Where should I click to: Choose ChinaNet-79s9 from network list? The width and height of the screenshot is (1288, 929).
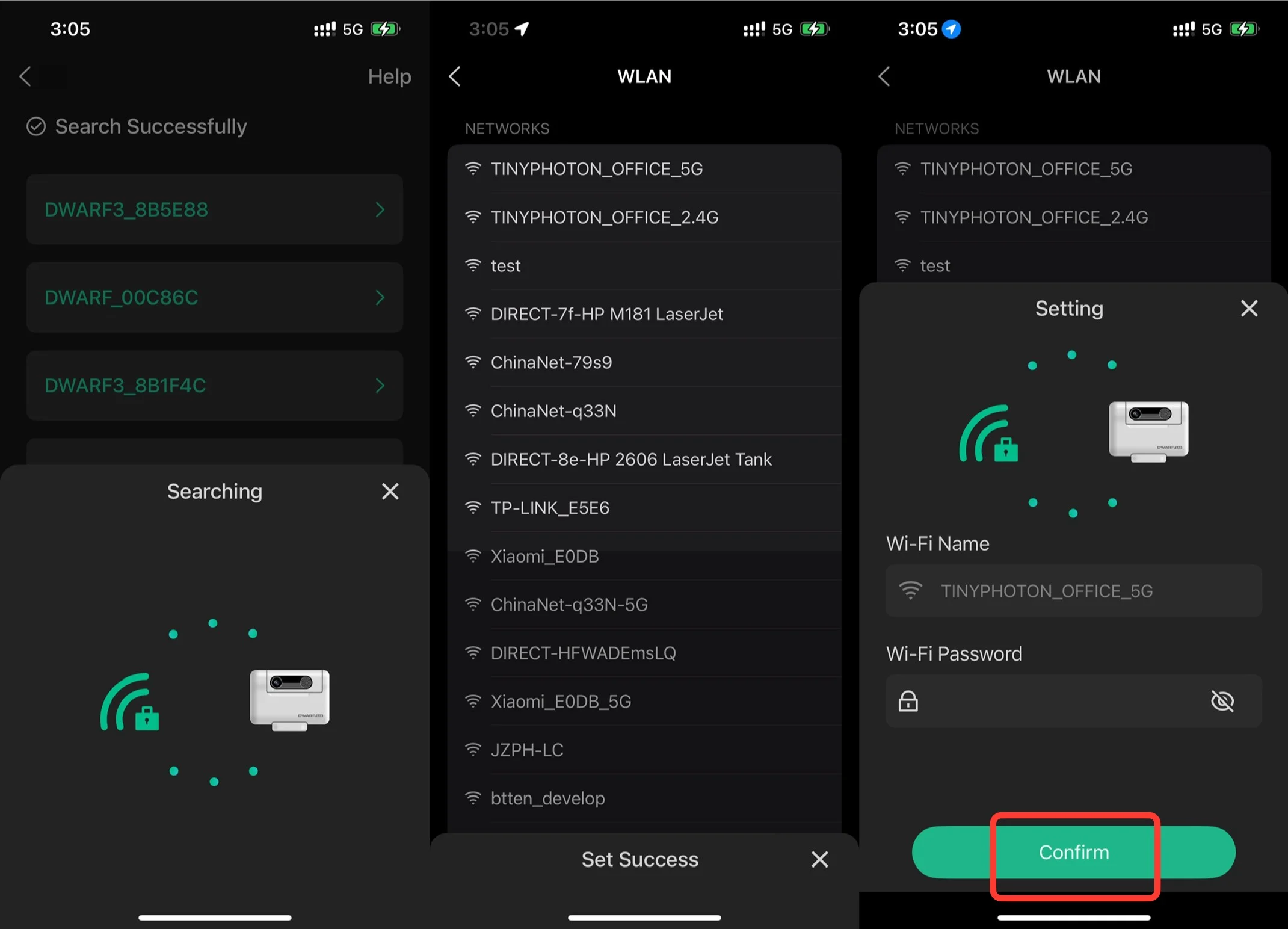(x=551, y=362)
